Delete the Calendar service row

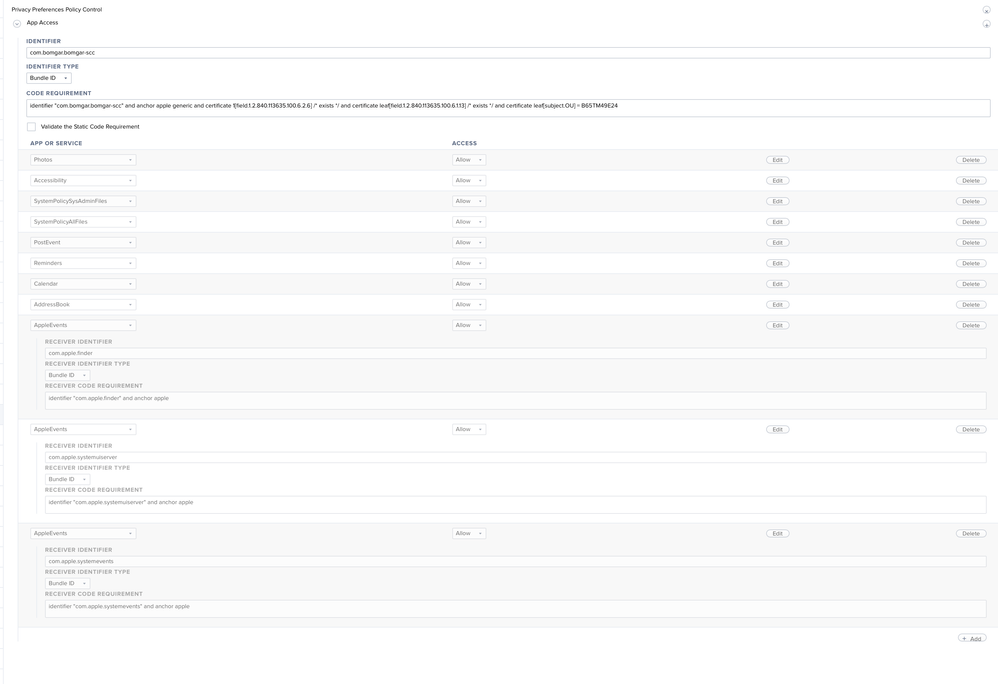[x=971, y=284]
